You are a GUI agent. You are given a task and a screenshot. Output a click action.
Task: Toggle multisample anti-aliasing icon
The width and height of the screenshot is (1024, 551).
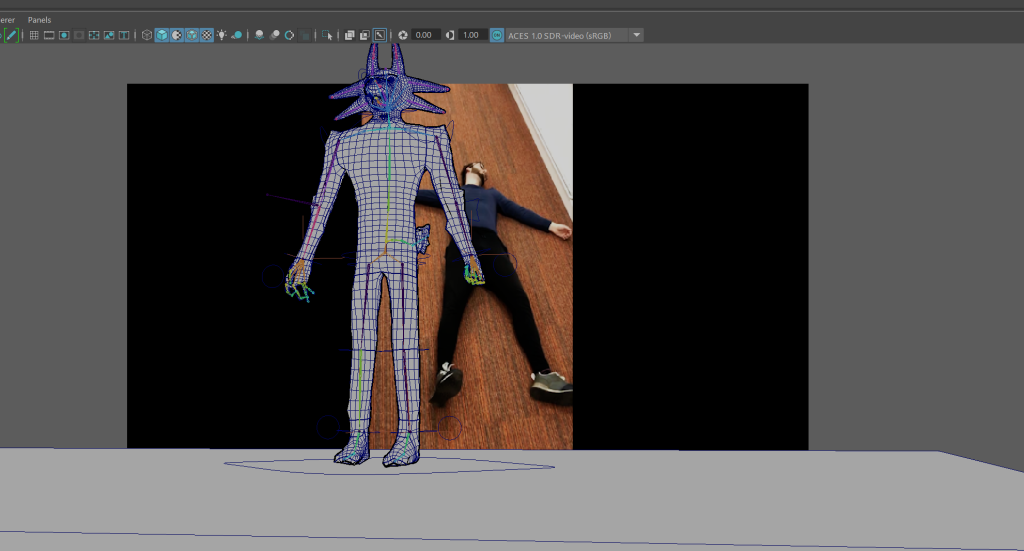point(289,35)
